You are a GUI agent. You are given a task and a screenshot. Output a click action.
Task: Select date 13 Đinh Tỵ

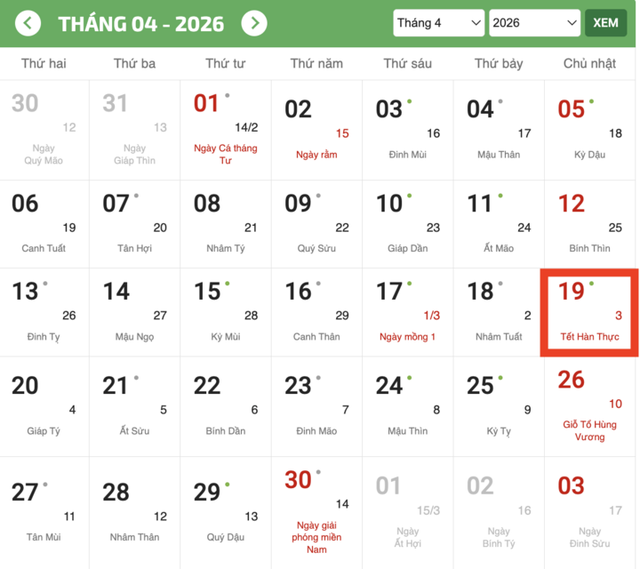pyautogui.click(x=44, y=312)
